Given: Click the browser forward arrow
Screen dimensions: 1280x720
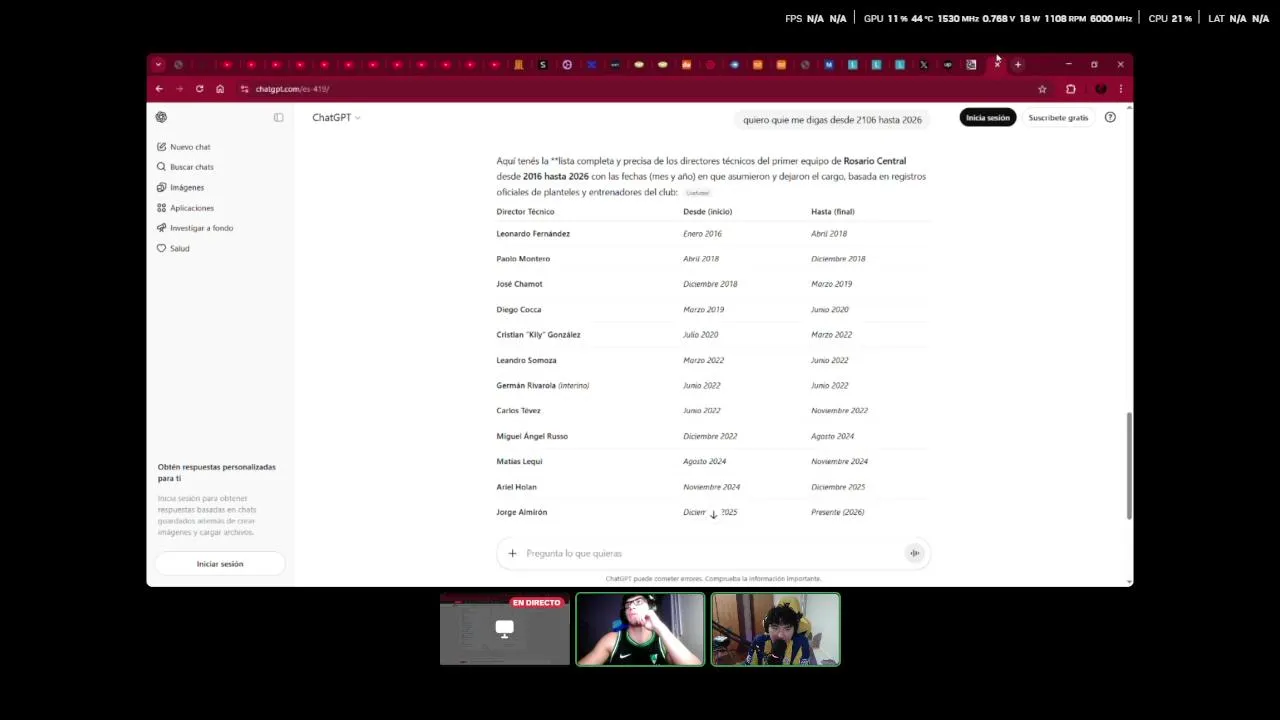Looking at the screenshot, I should pos(179,89).
